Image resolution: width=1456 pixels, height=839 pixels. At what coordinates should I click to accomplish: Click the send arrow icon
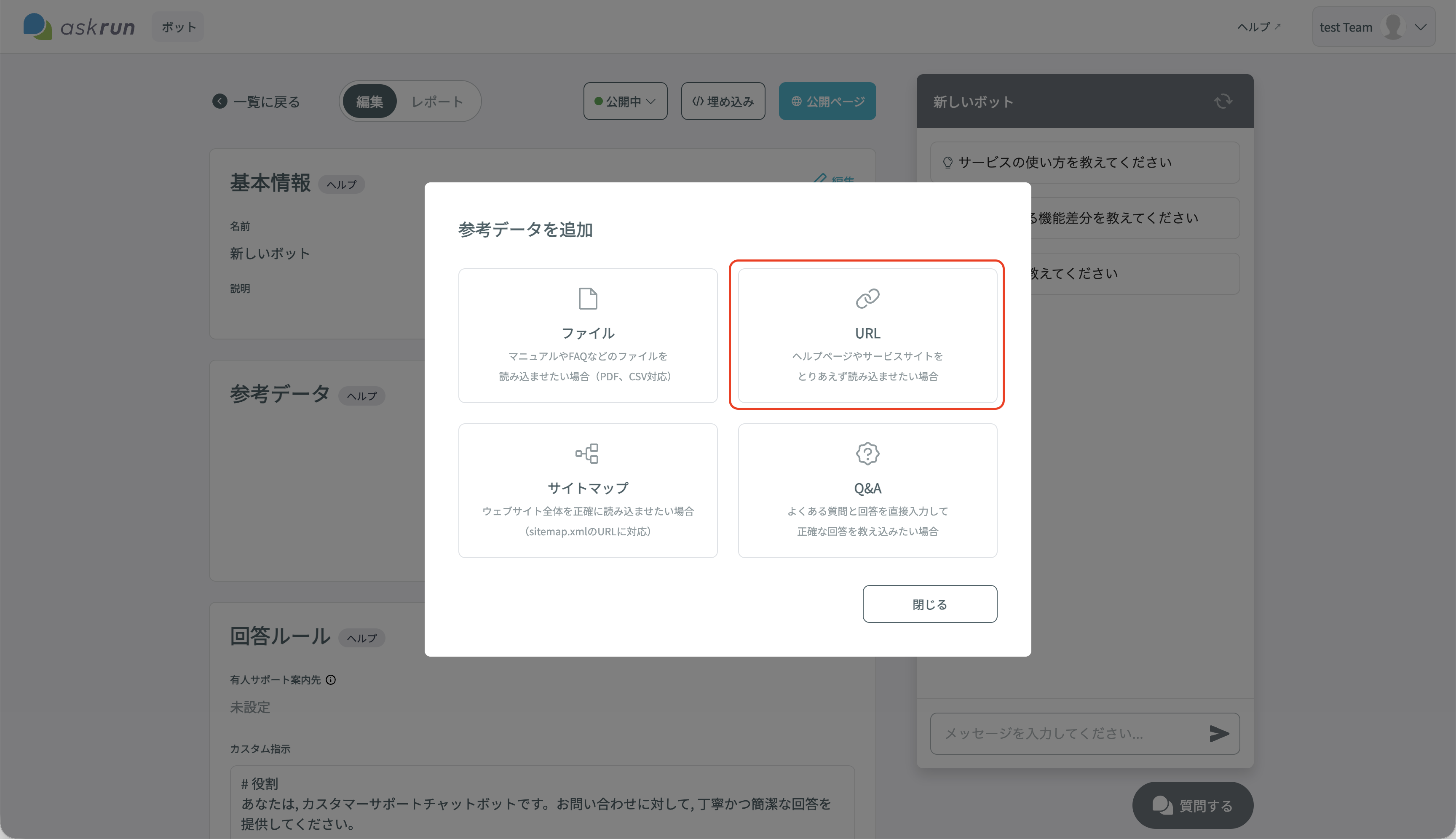pyautogui.click(x=1219, y=734)
